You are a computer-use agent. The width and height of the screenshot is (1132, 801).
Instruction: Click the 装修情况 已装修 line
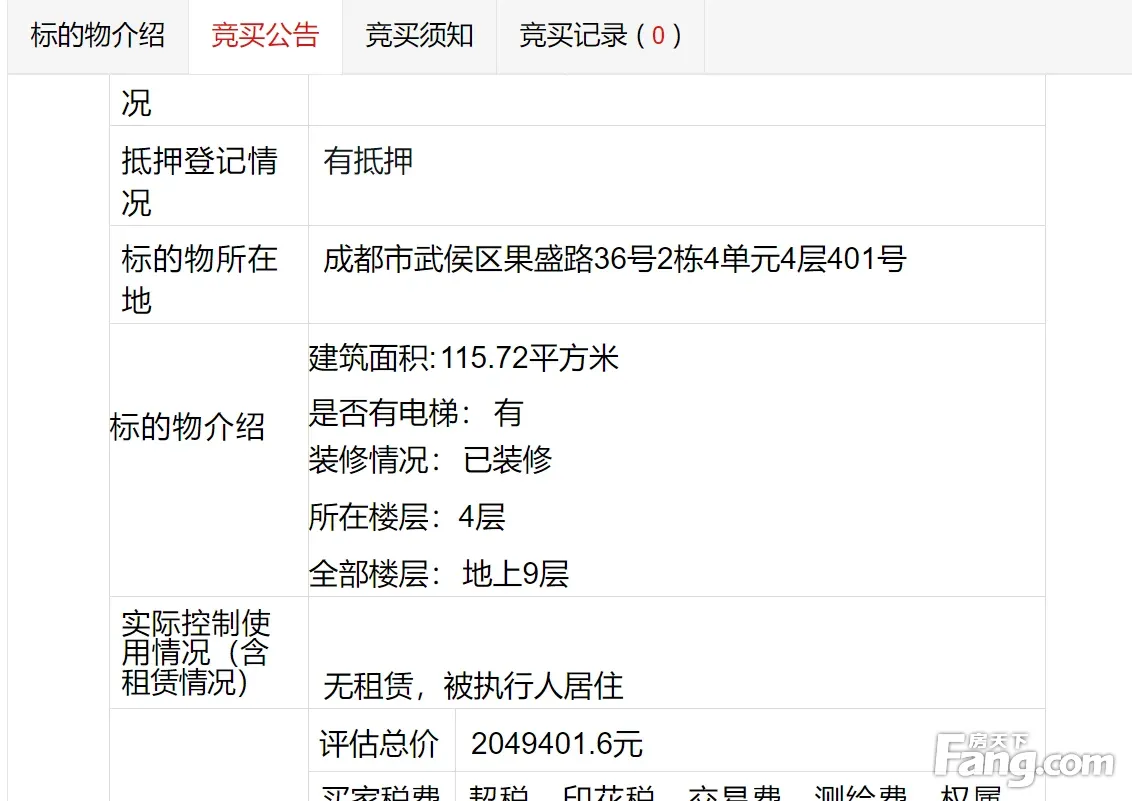430,460
